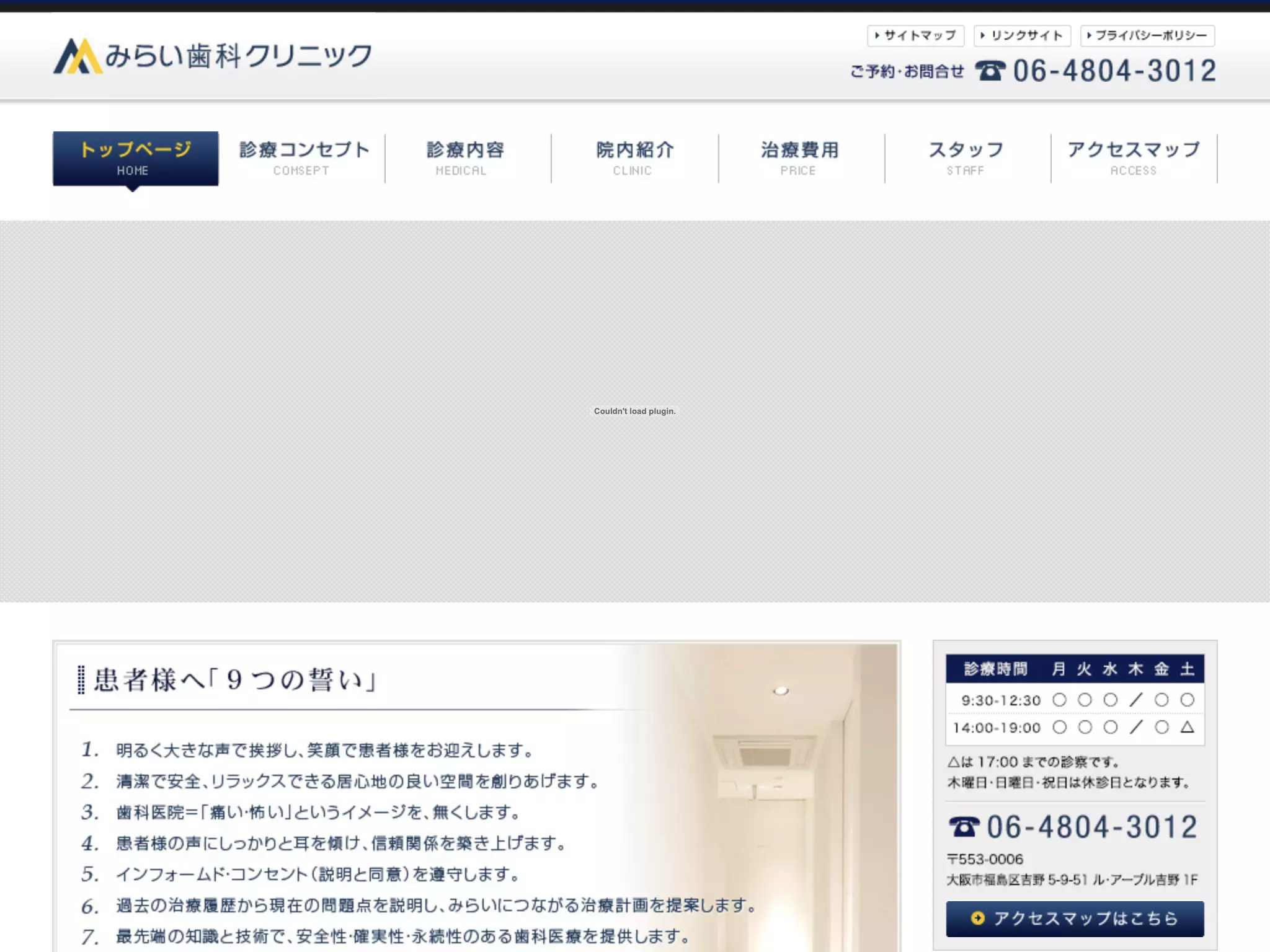Click pledge 3 text about 痛い・怖い
Image resolution: width=1270 pixels, height=952 pixels.
click(x=318, y=813)
